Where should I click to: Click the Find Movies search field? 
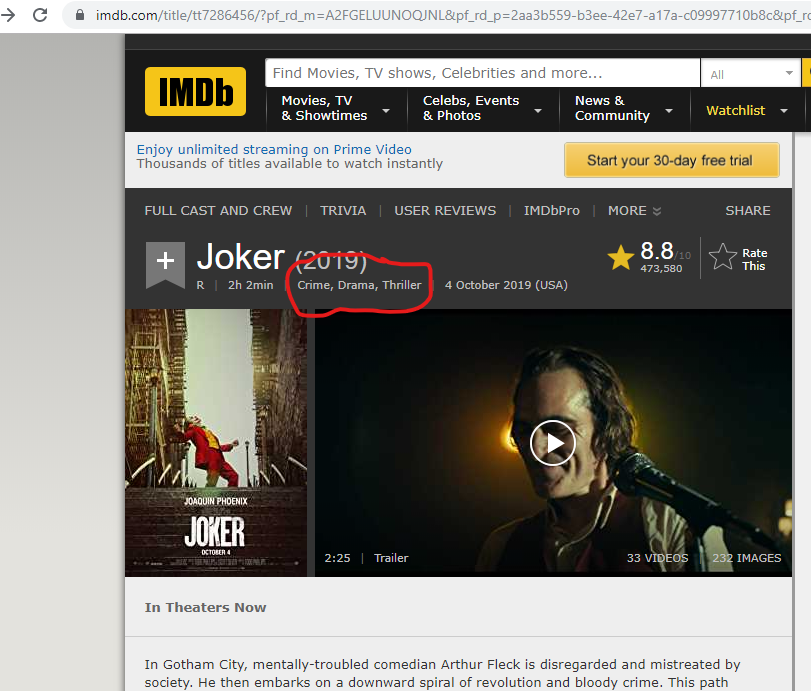pos(482,73)
